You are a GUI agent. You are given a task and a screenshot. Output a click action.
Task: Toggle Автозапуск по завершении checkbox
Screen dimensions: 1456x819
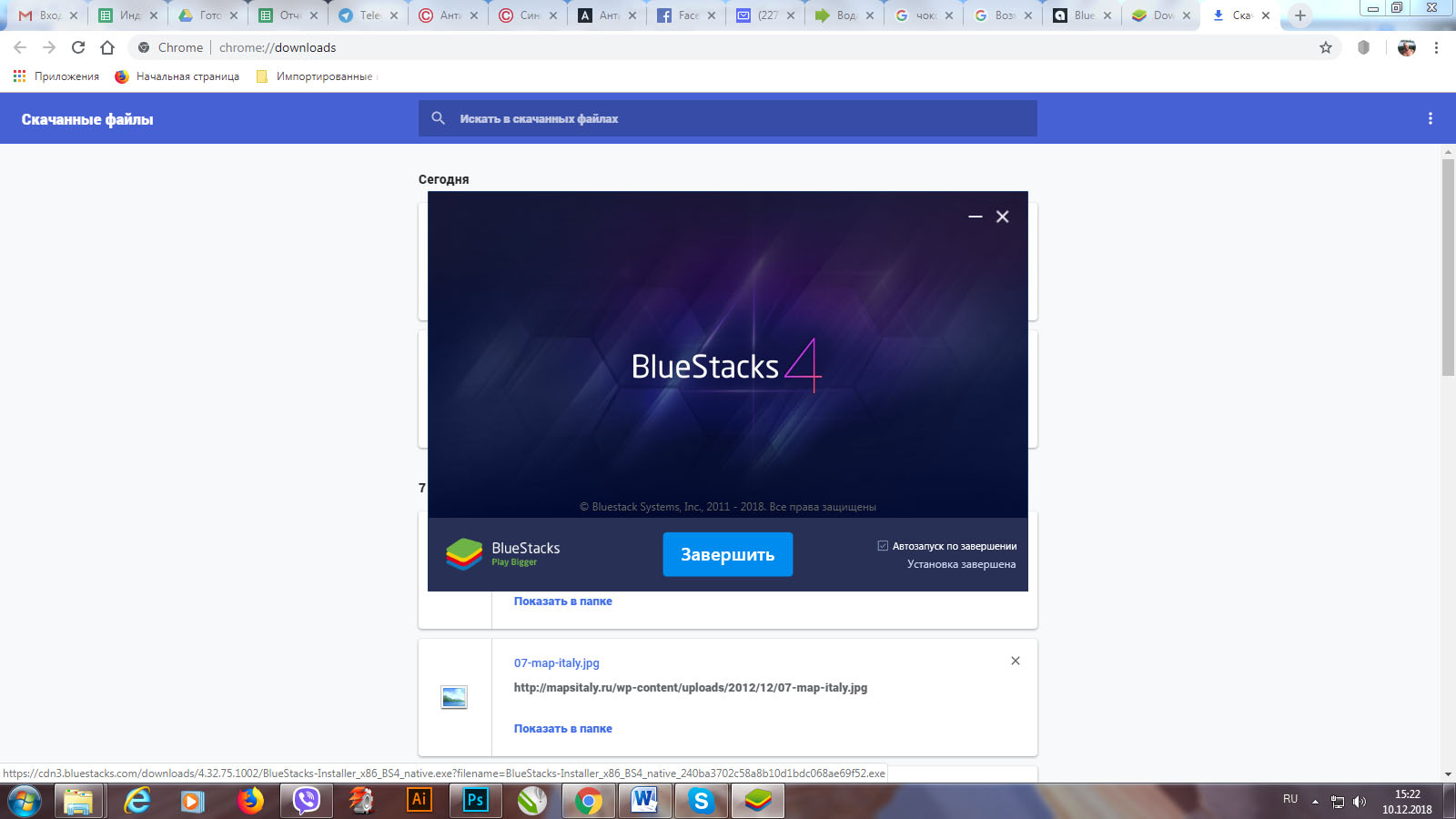(x=883, y=546)
